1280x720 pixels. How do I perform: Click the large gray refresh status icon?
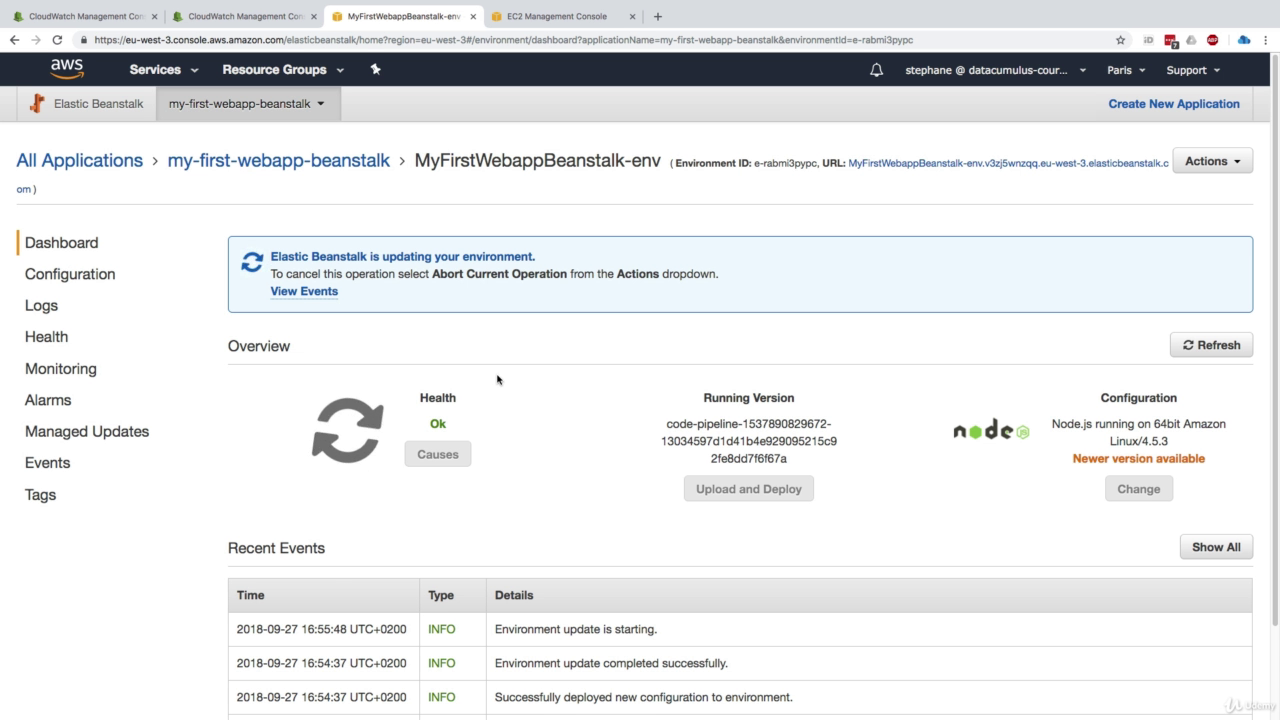(348, 430)
